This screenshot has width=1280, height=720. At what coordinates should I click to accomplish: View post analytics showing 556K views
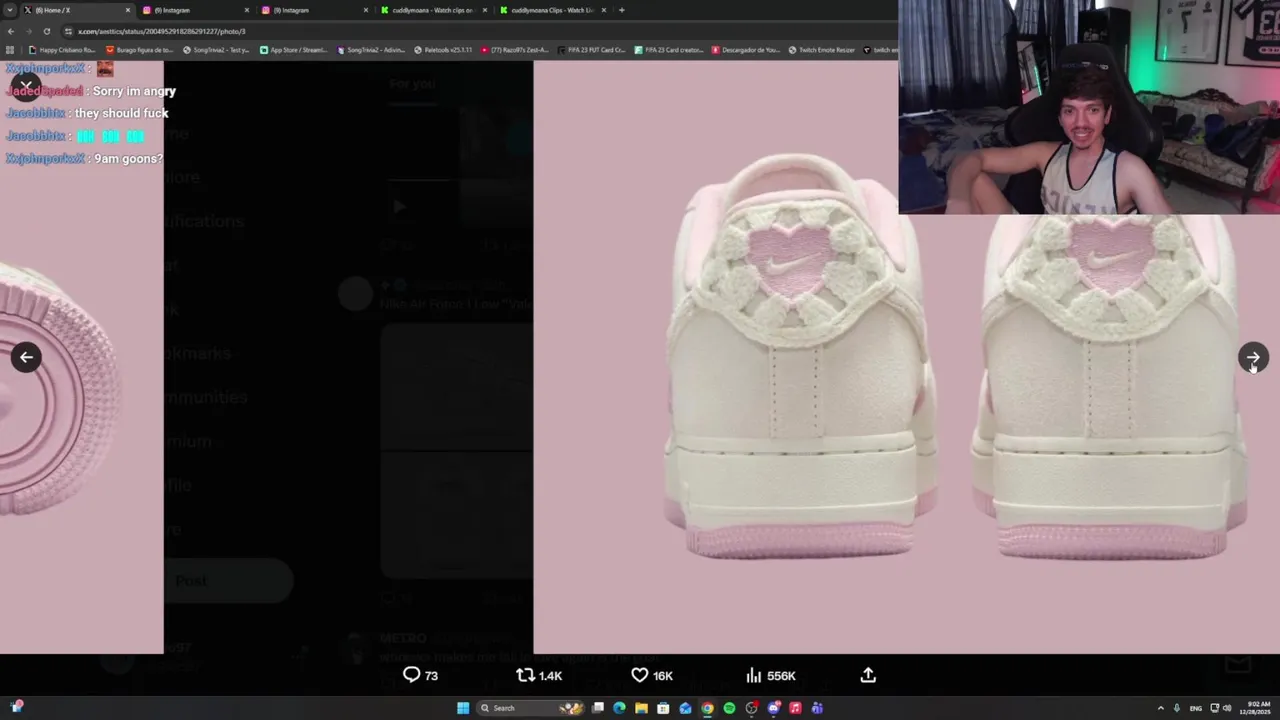pos(771,675)
